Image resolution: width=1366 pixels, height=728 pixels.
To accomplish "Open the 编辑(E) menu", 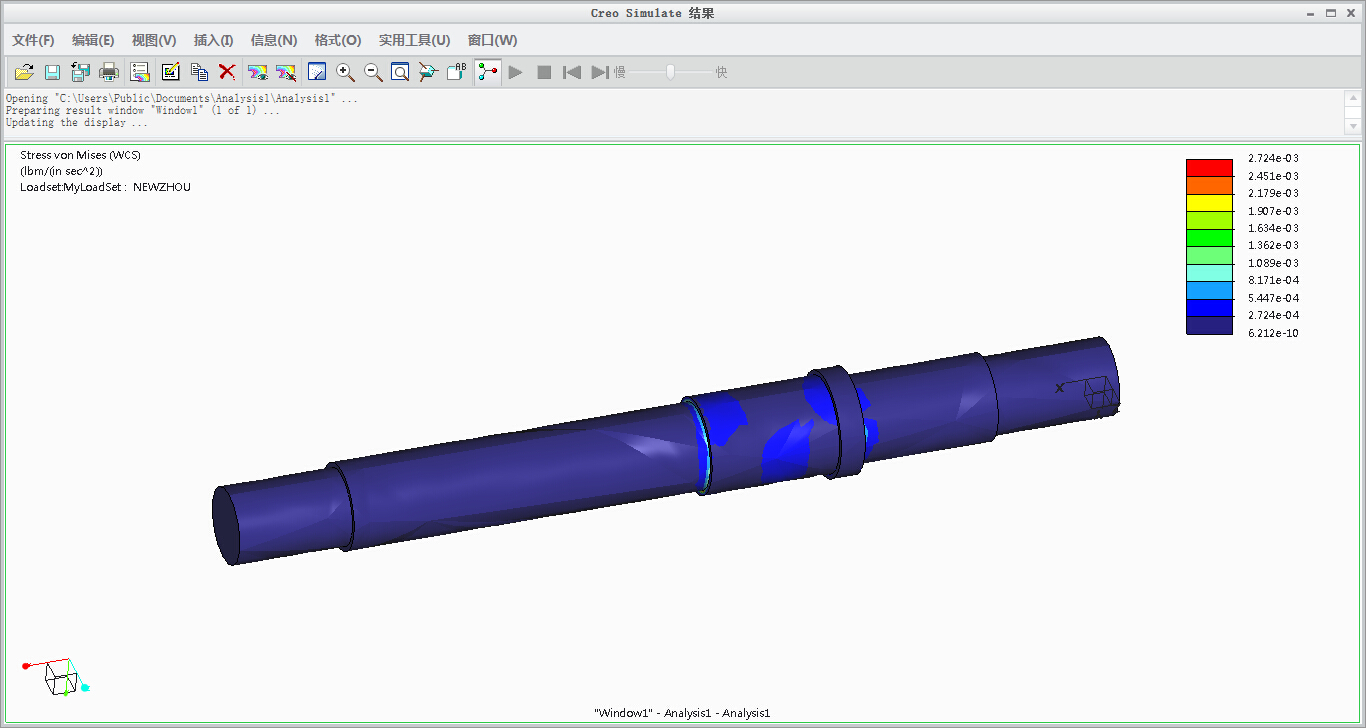I will click(x=93, y=40).
